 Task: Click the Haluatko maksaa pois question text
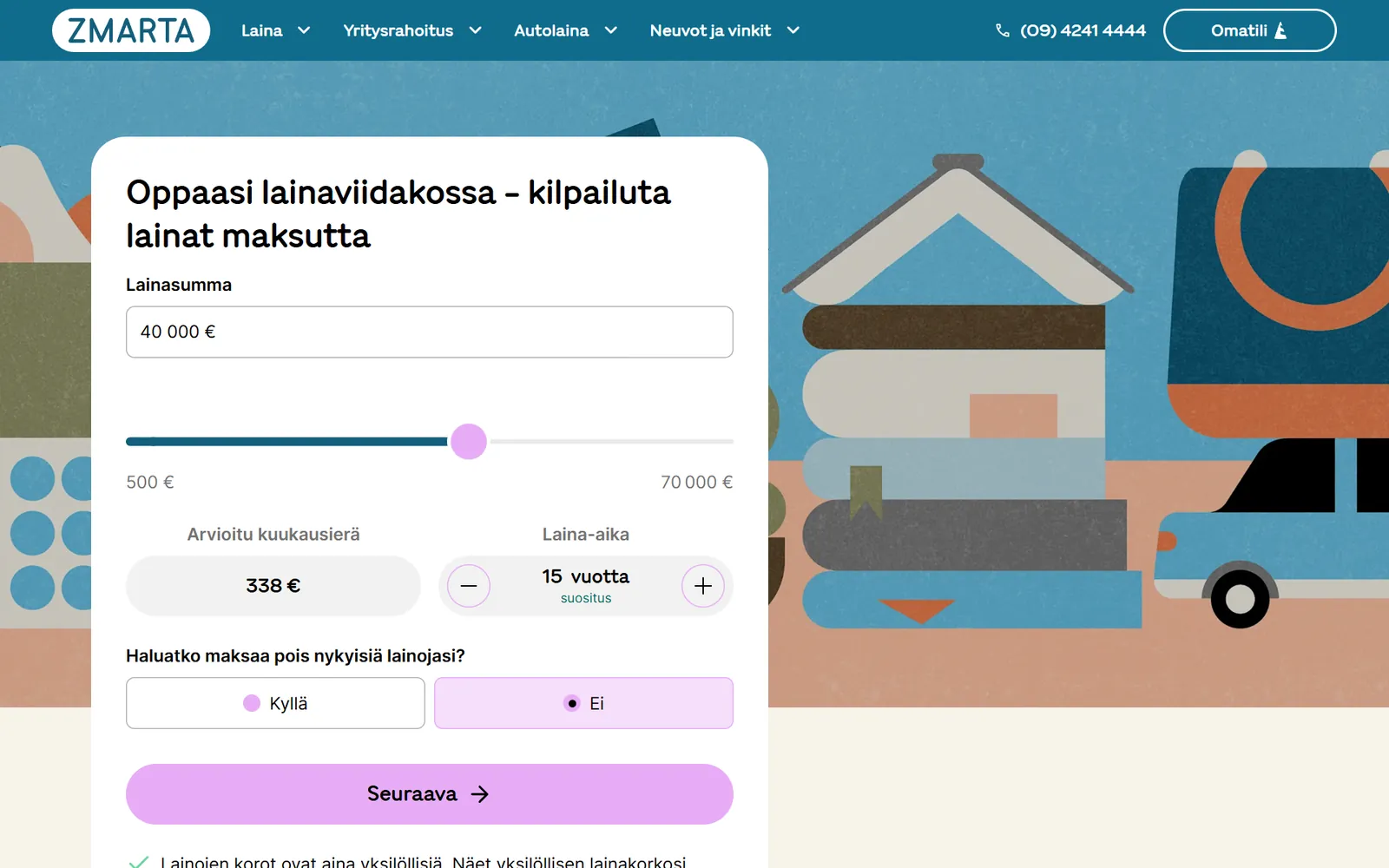295,656
